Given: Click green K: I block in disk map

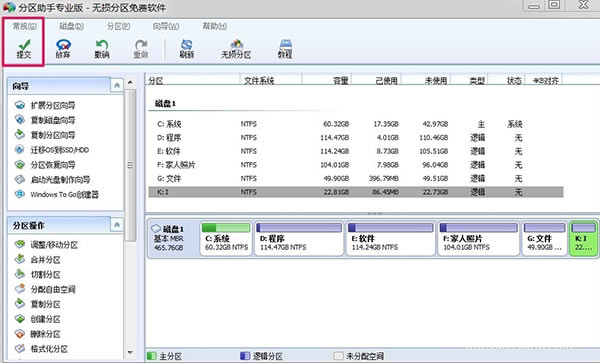Looking at the screenshot, I should (584, 238).
